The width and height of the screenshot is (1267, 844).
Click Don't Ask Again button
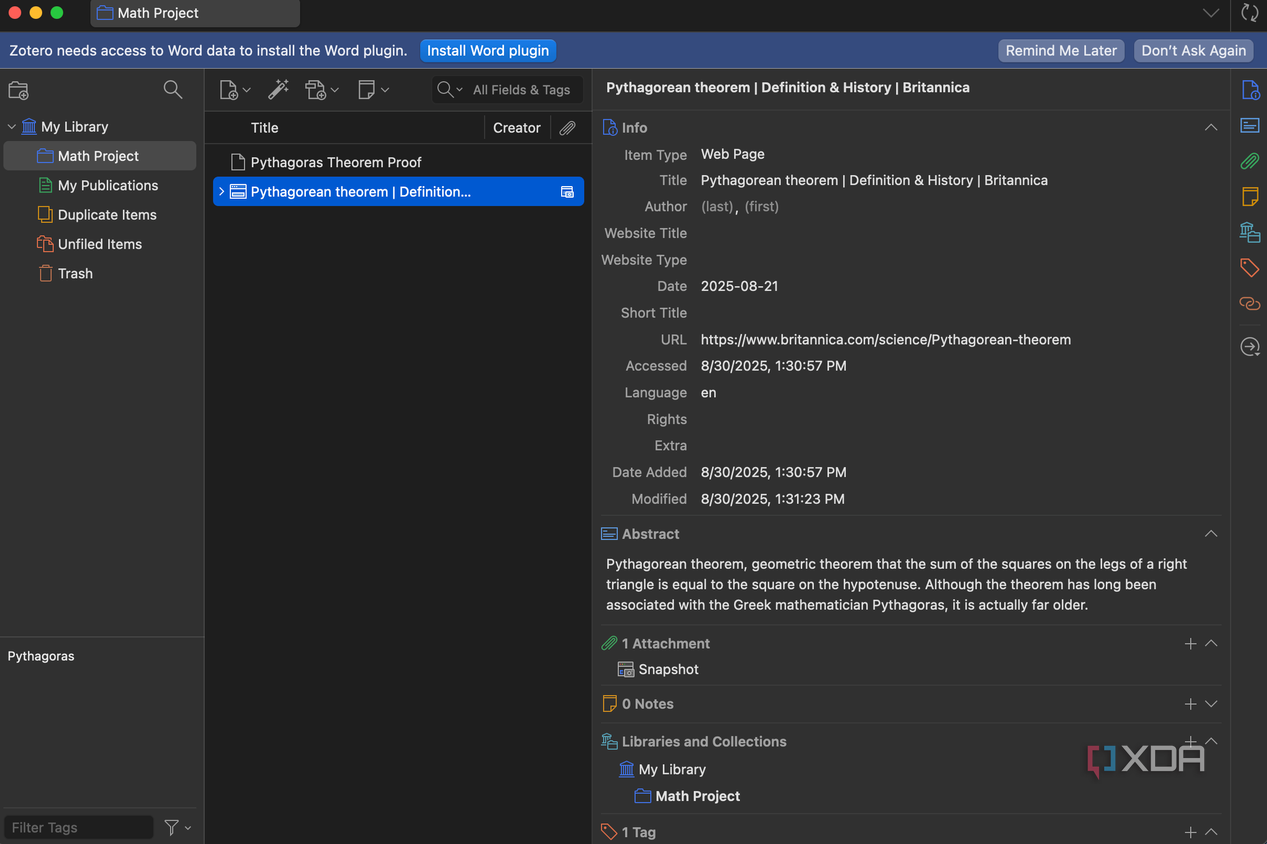(1194, 50)
